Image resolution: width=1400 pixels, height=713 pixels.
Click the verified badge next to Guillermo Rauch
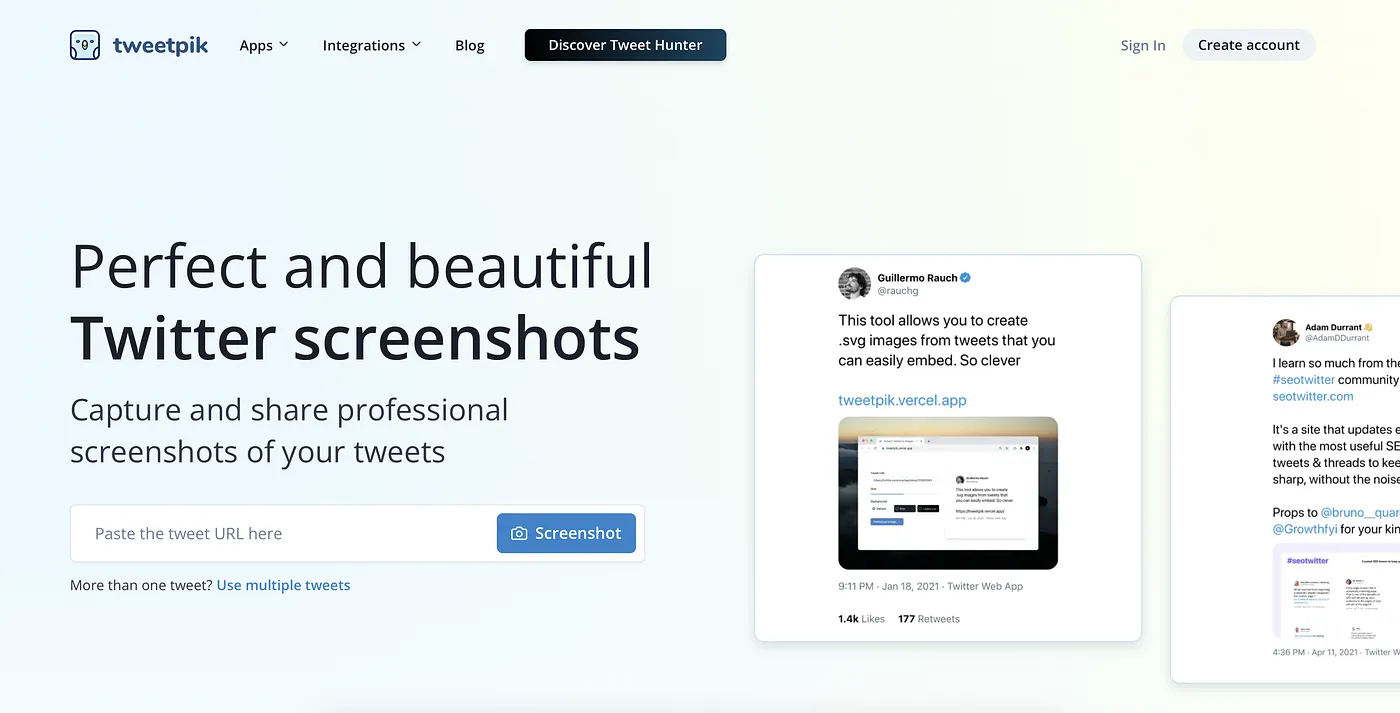(966, 278)
